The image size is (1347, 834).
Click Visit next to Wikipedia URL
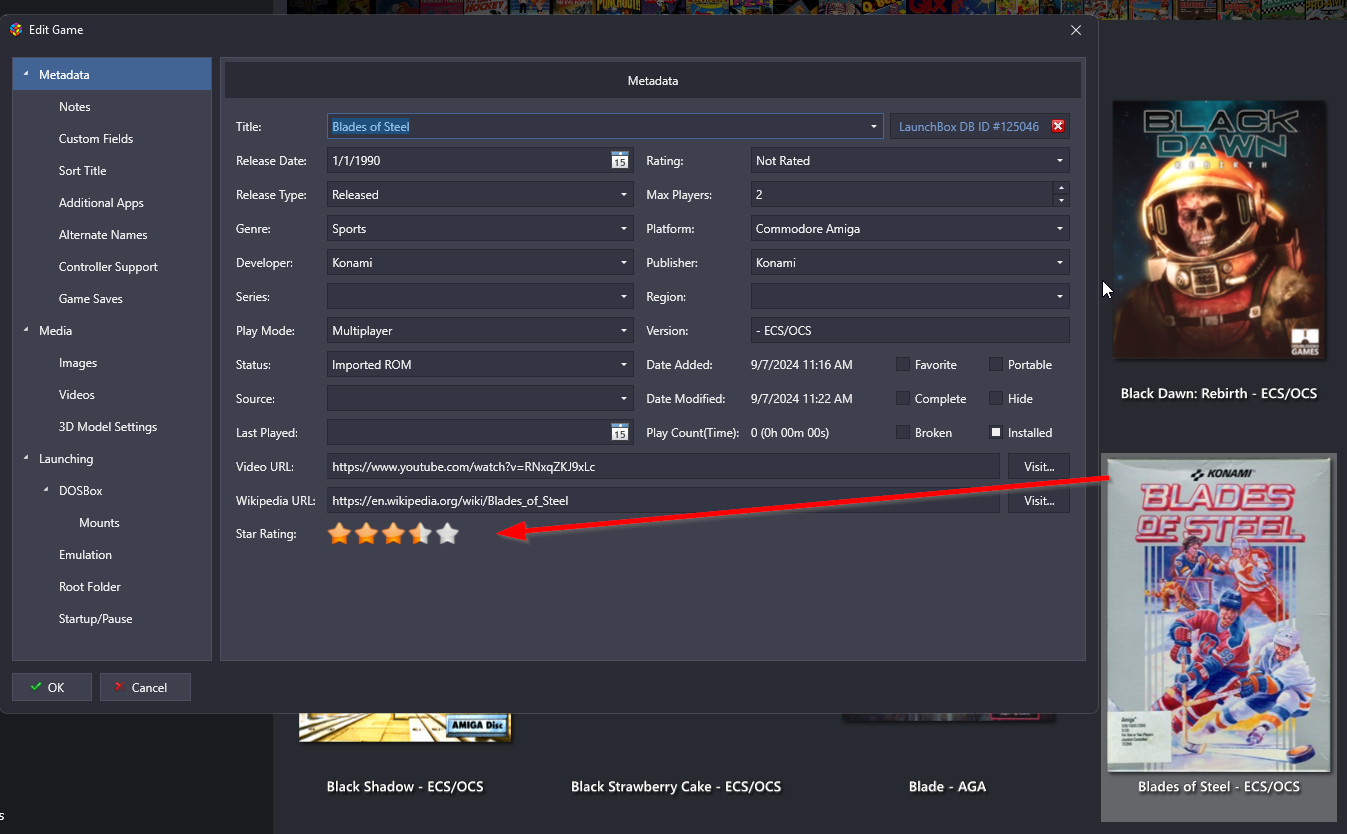coord(1039,500)
